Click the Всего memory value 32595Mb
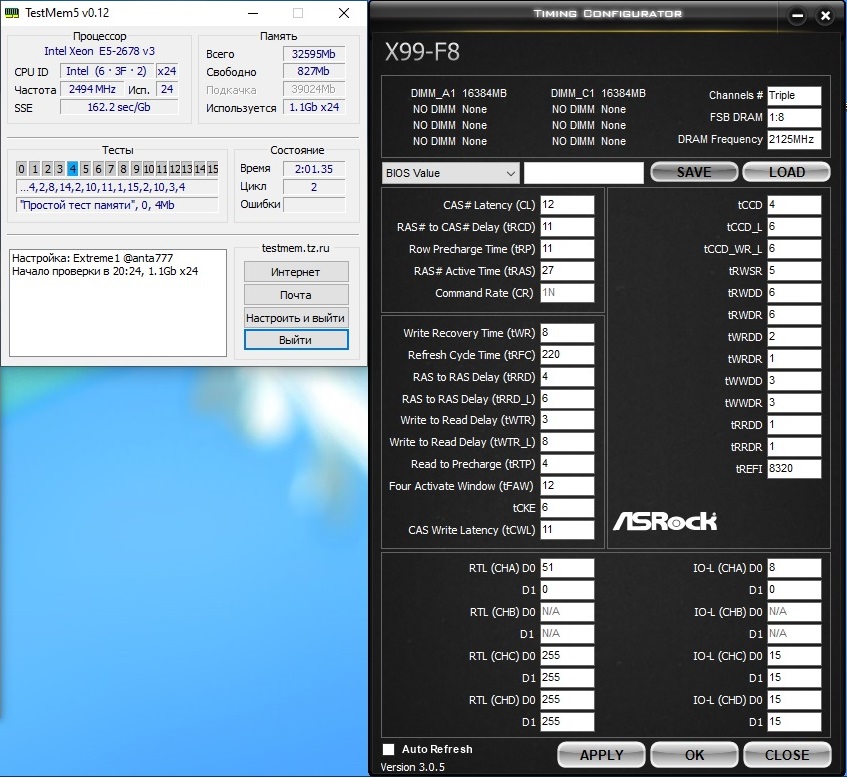The image size is (847, 778). (x=314, y=54)
